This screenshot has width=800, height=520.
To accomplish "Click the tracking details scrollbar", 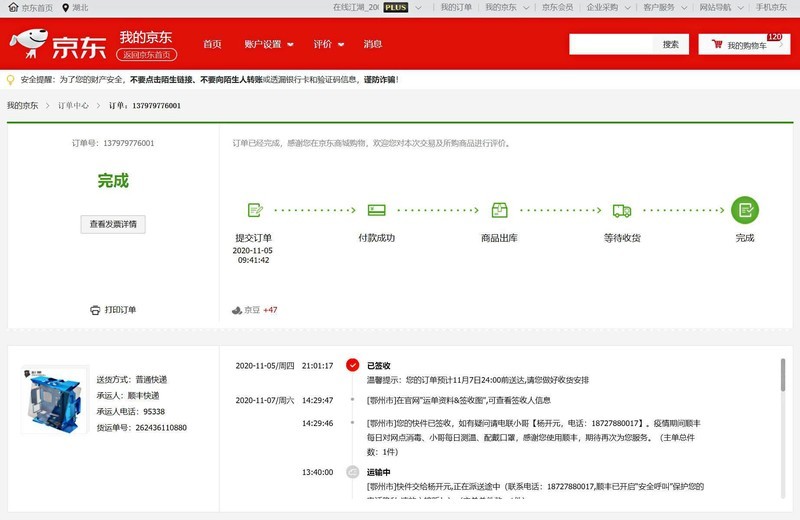I will pos(783,375).
